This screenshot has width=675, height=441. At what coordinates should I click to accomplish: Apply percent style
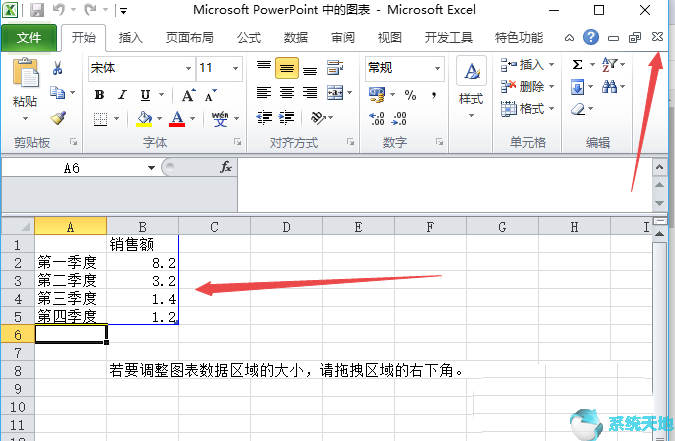pos(410,95)
